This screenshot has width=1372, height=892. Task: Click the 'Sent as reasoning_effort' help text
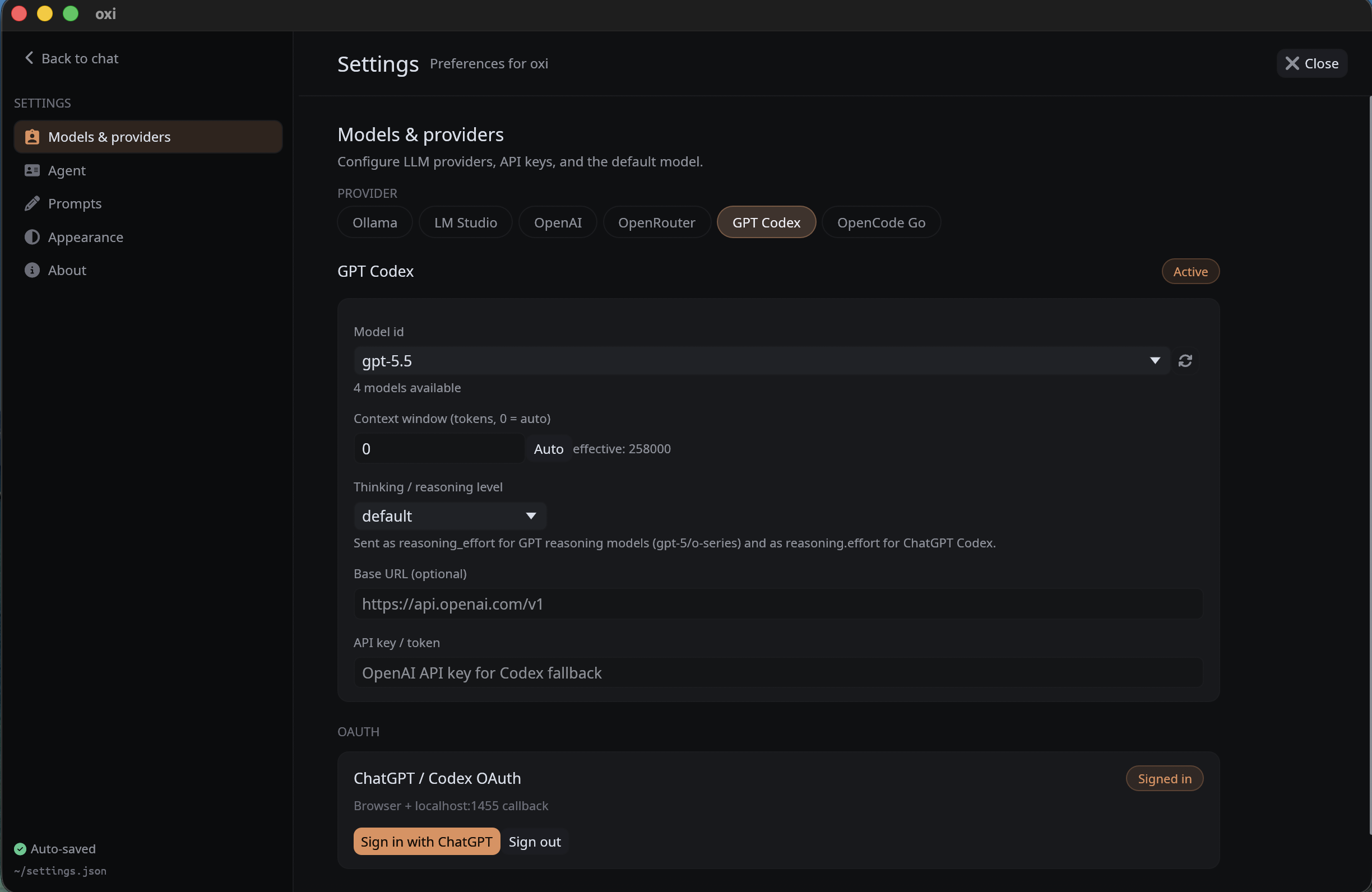point(674,543)
